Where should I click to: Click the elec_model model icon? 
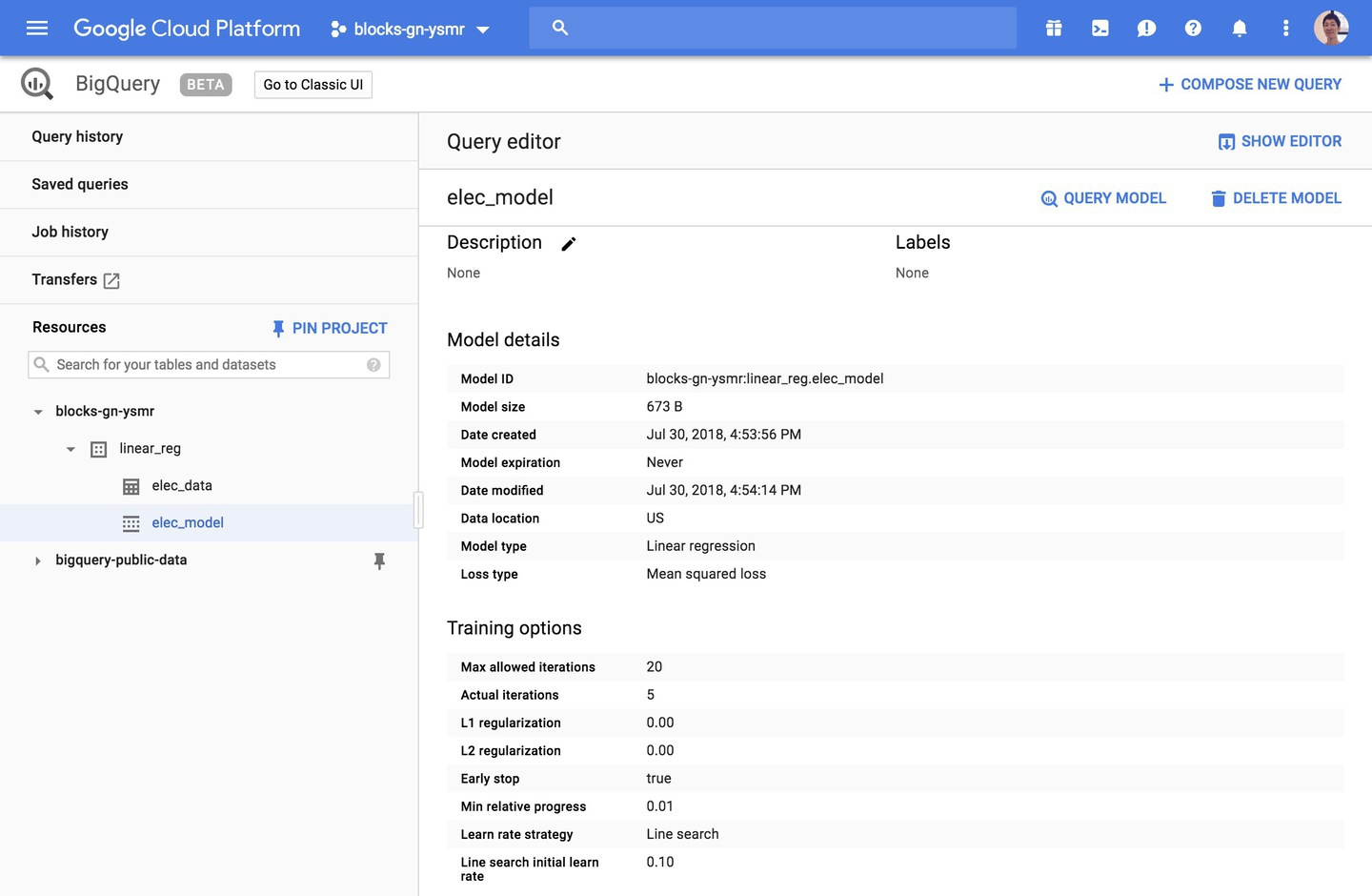[x=131, y=523]
